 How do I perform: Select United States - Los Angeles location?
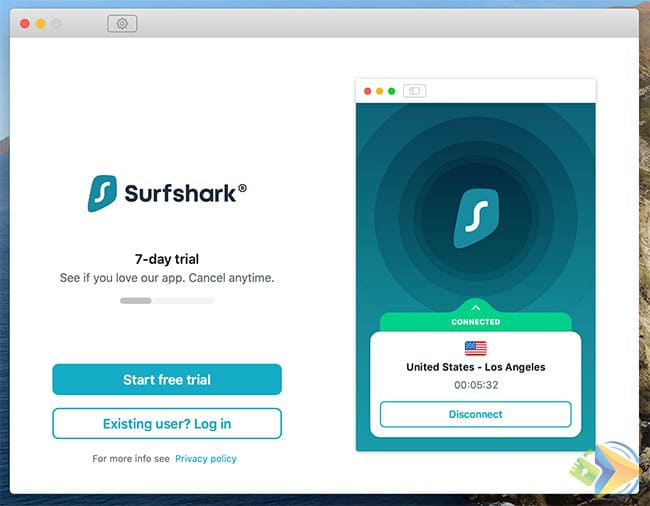(476, 367)
